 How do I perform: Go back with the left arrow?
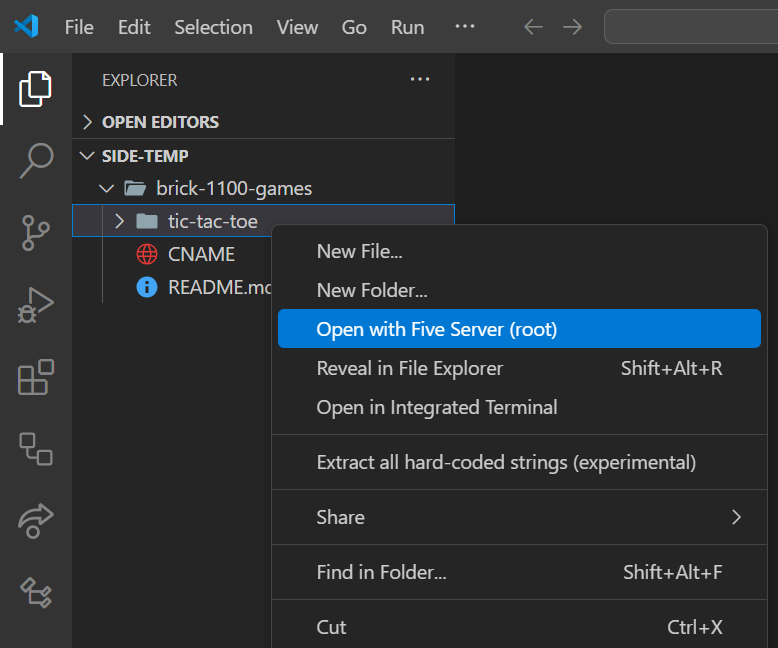(533, 27)
